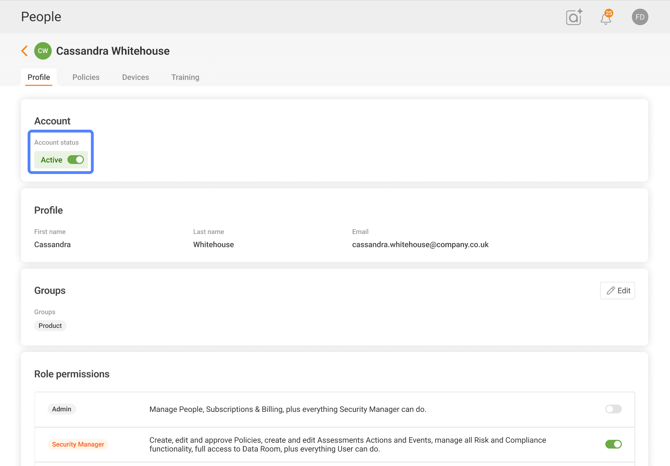Image resolution: width=670 pixels, height=466 pixels.
Task: Click the green CW profile avatar
Action: (x=43, y=51)
